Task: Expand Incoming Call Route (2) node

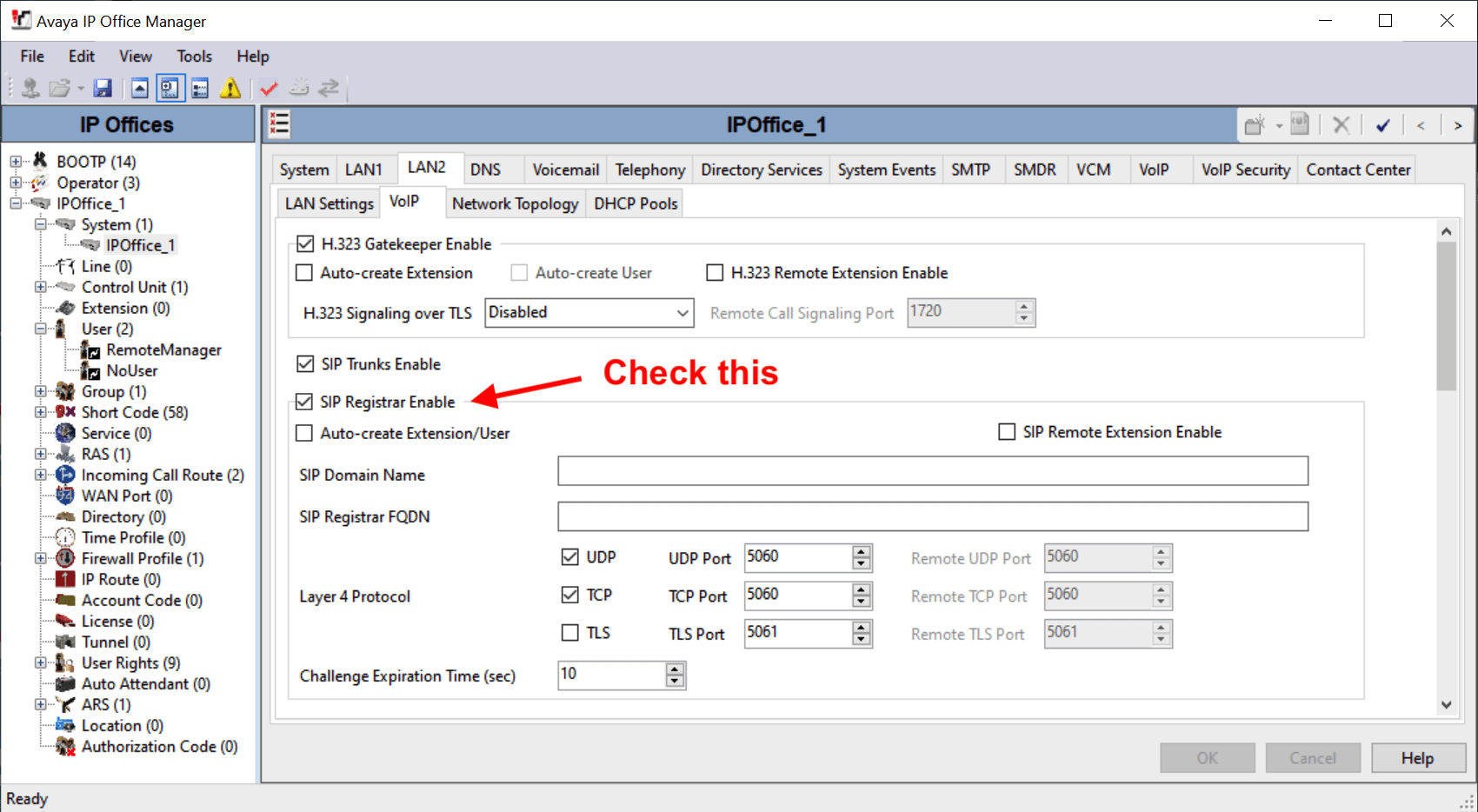Action: coord(40,475)
